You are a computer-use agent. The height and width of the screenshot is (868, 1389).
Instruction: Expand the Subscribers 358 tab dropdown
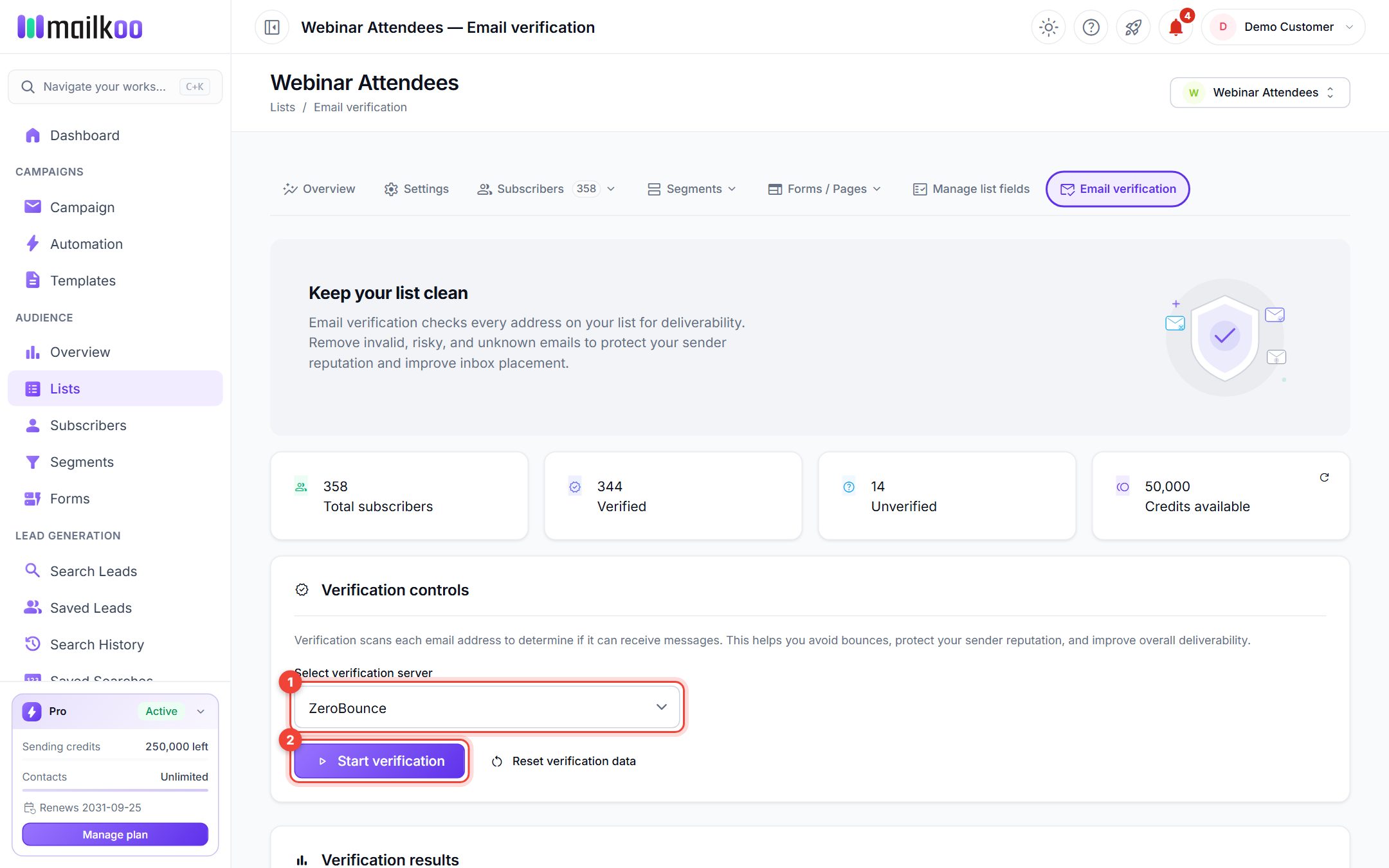[x=611, y=189]
